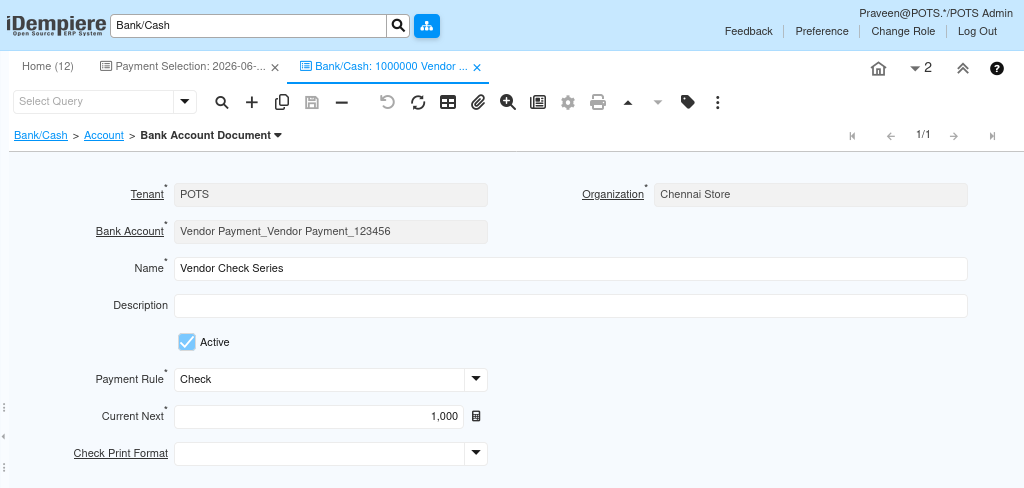Viewport: 1024px width, 488px height.
Task: Click the Organization field Chennai Store
Action: [x=810, y=195]
